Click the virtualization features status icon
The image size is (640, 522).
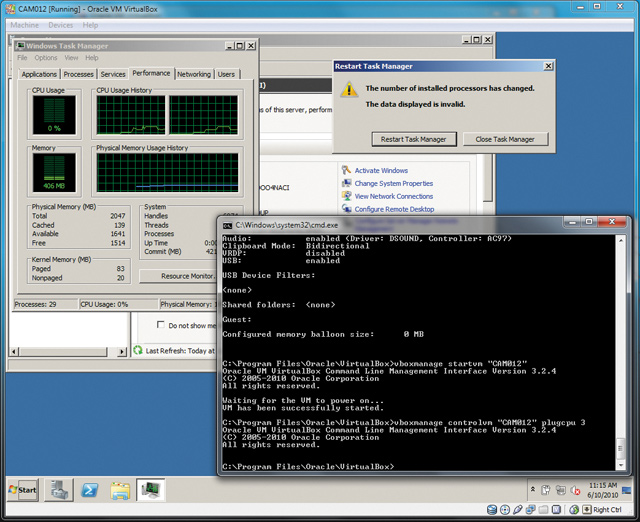556,509
